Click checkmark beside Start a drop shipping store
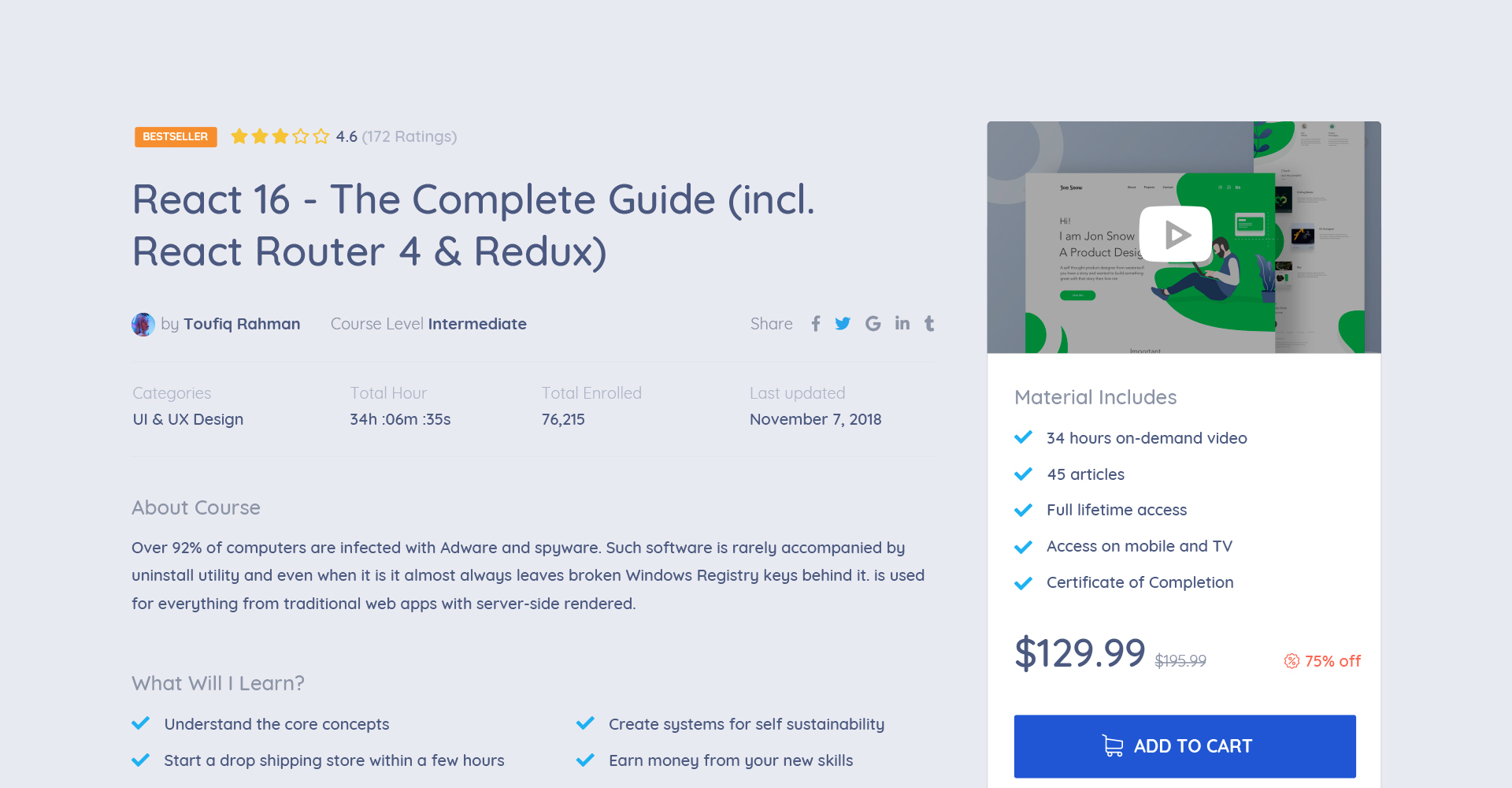Viewport: 1512px width, 788px height. 140,760
